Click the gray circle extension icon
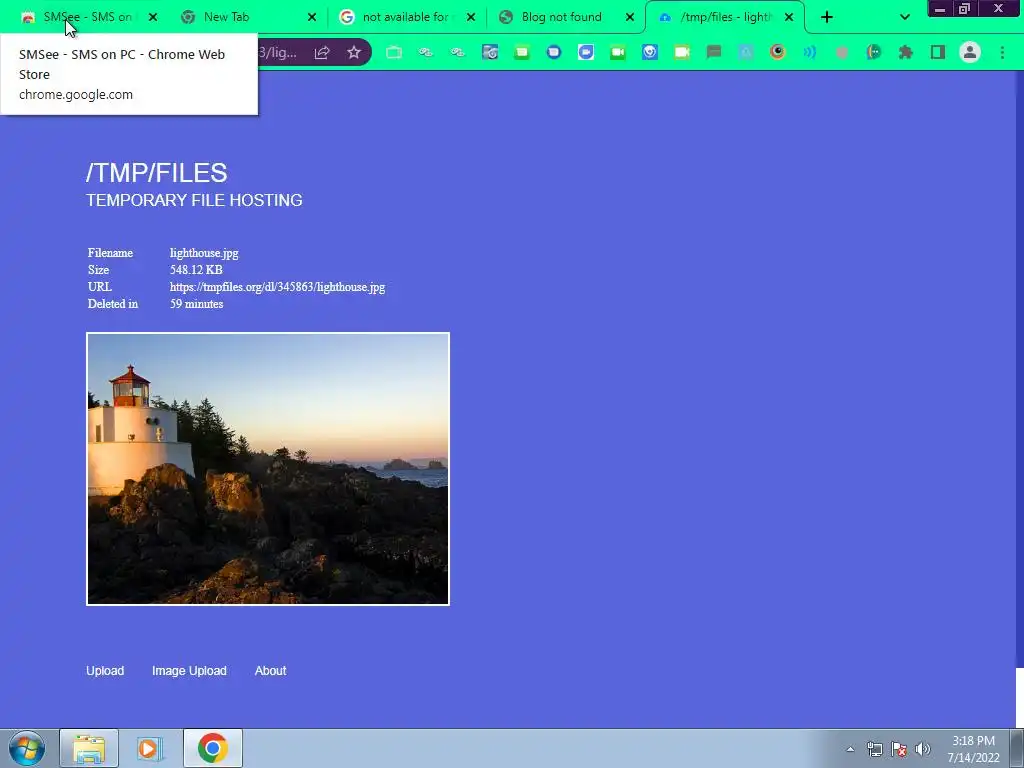 click(x=842, y=52)
